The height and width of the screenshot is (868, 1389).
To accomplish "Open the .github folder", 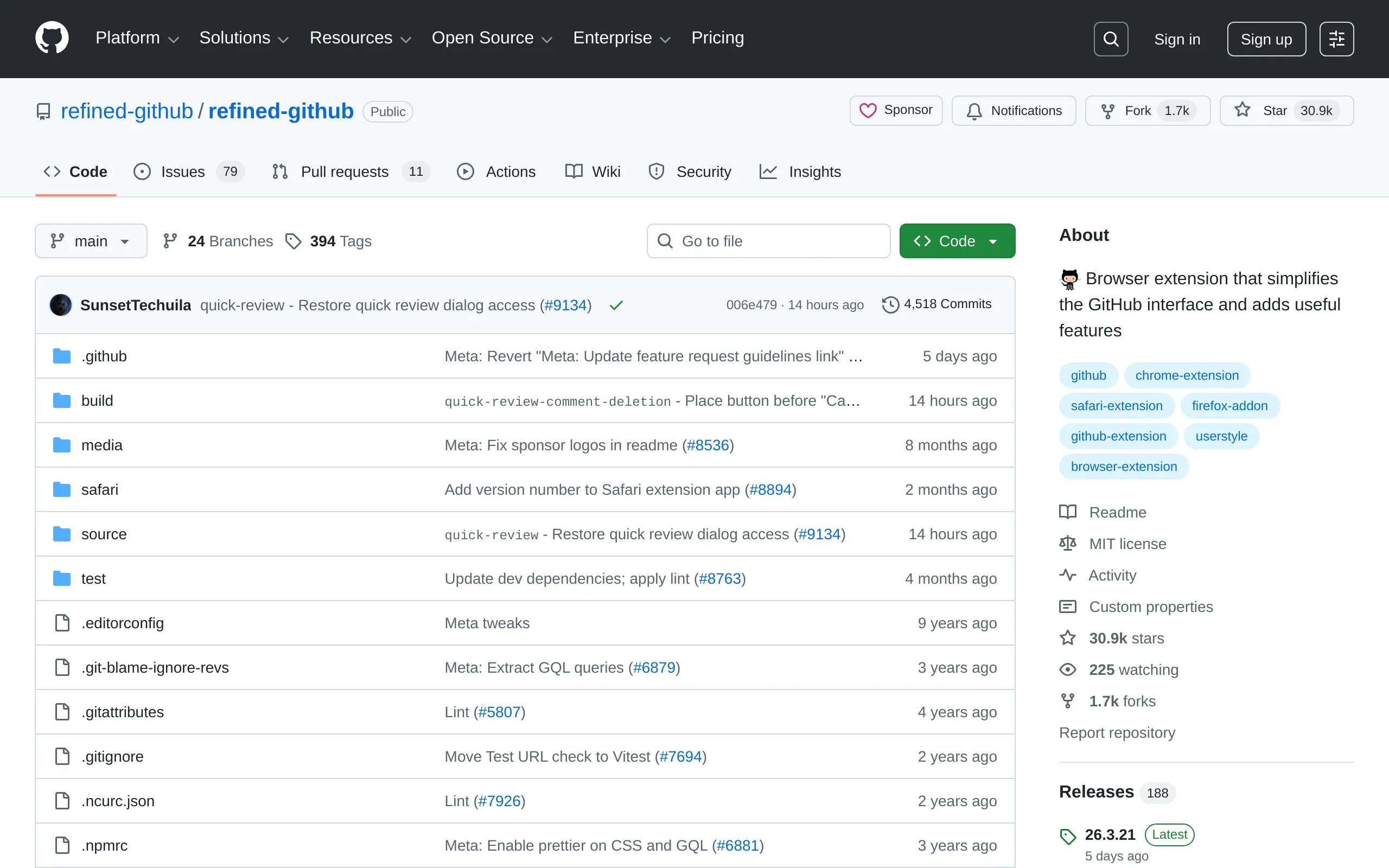I will pyautogui.click(x=104, y=356).
